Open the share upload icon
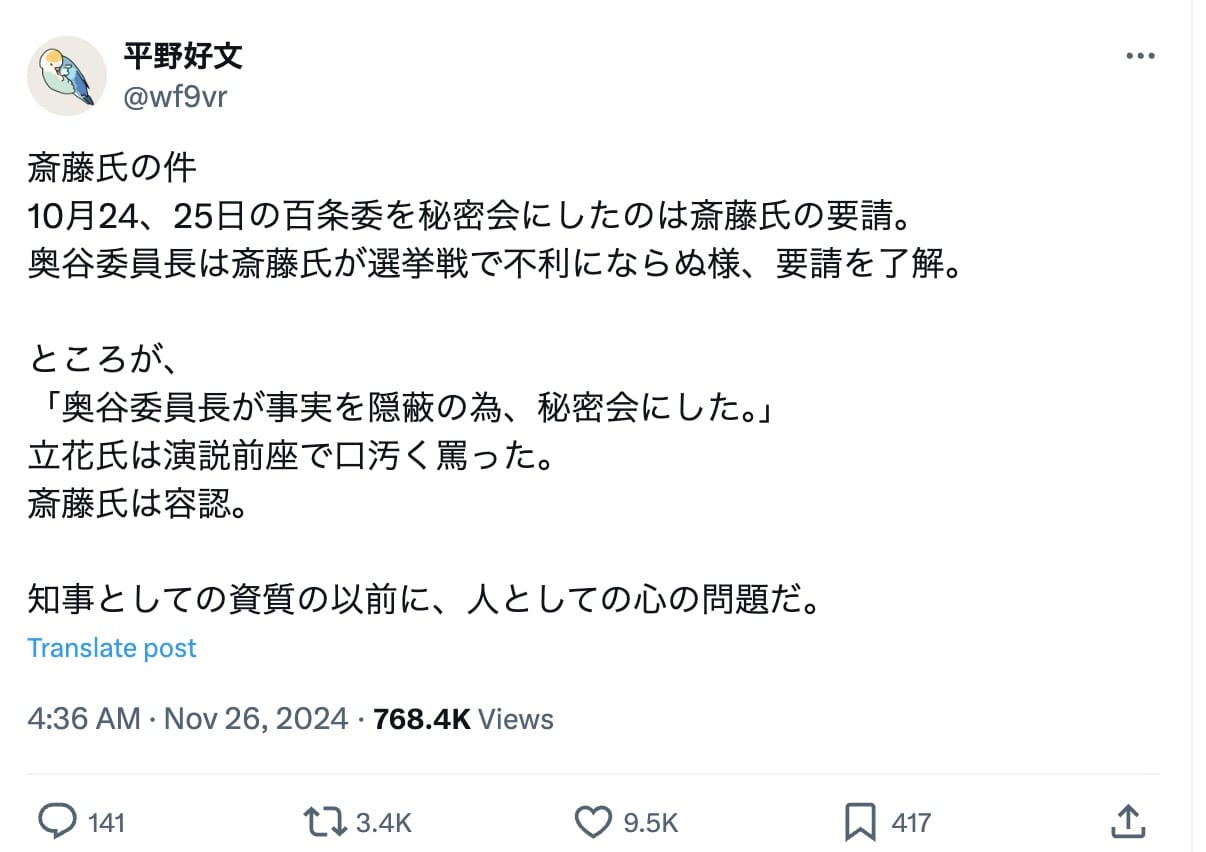 1127,822
